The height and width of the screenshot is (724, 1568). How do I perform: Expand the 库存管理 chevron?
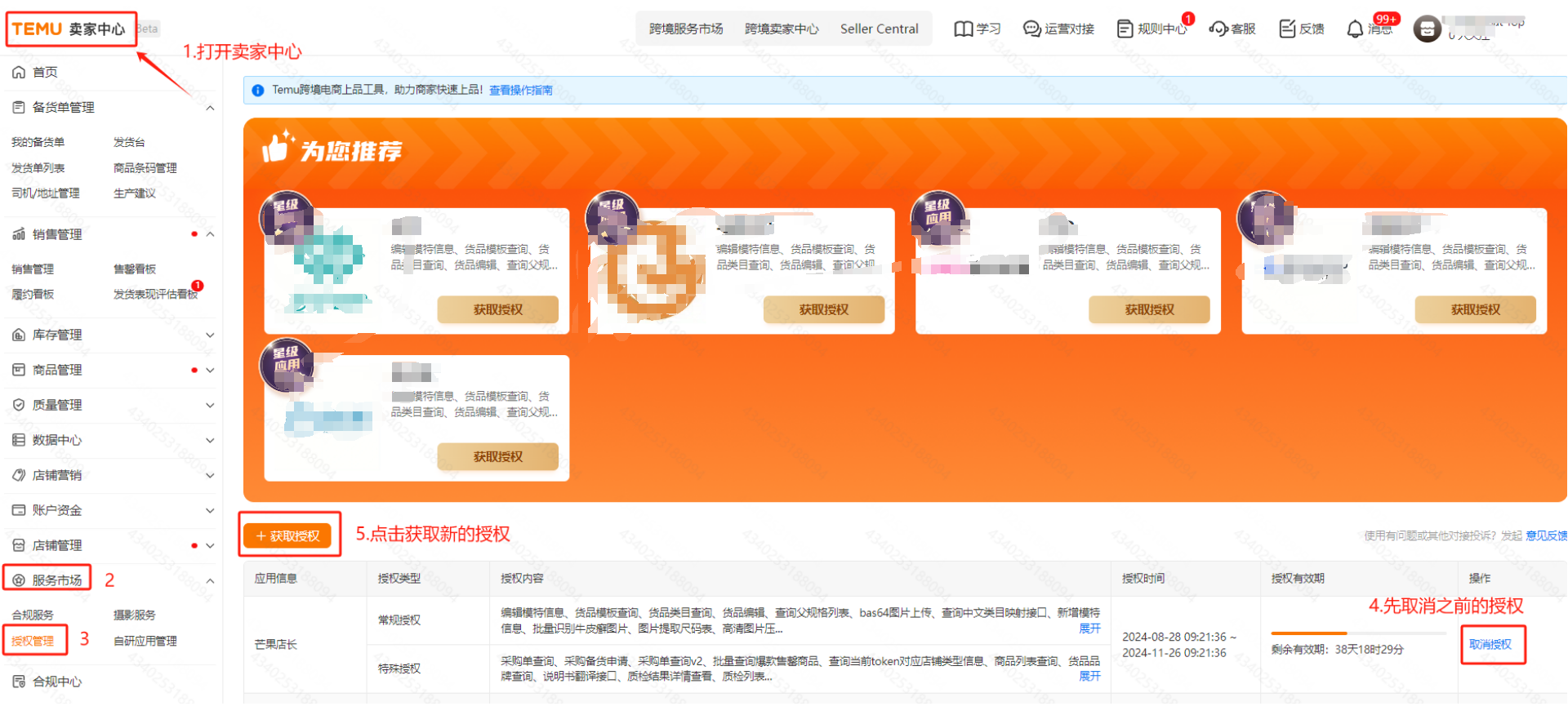210,335
